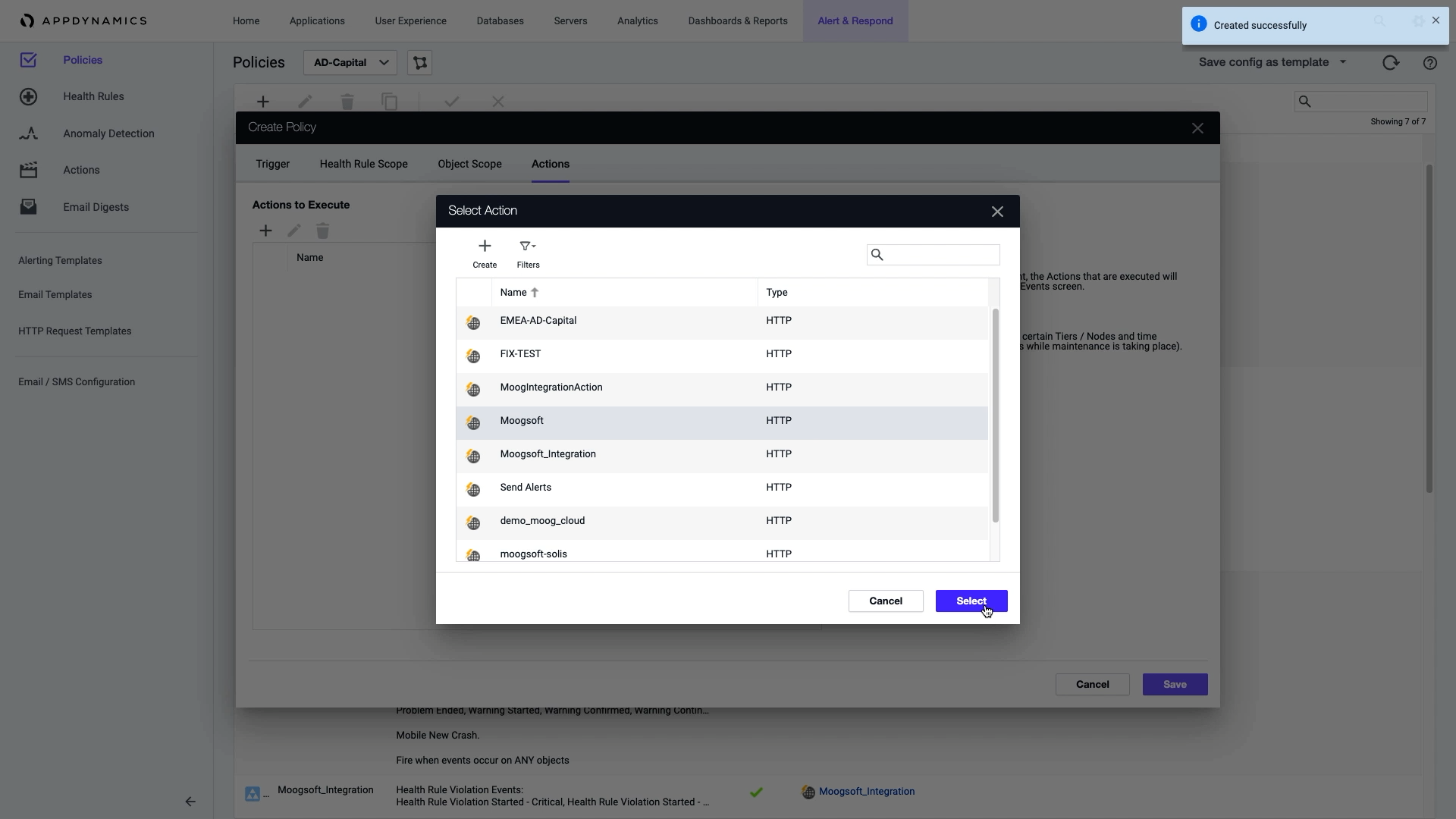Select the EMEA-AD-Capital action row
Screen dimensions: 1456x819
722,322
